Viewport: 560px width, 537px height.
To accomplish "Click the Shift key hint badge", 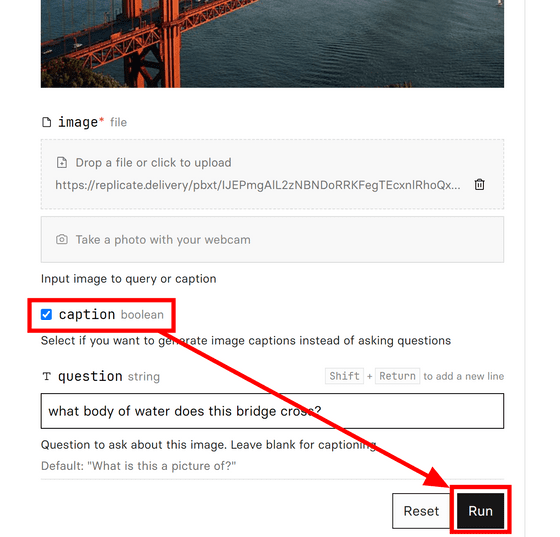I will (344, 376).
